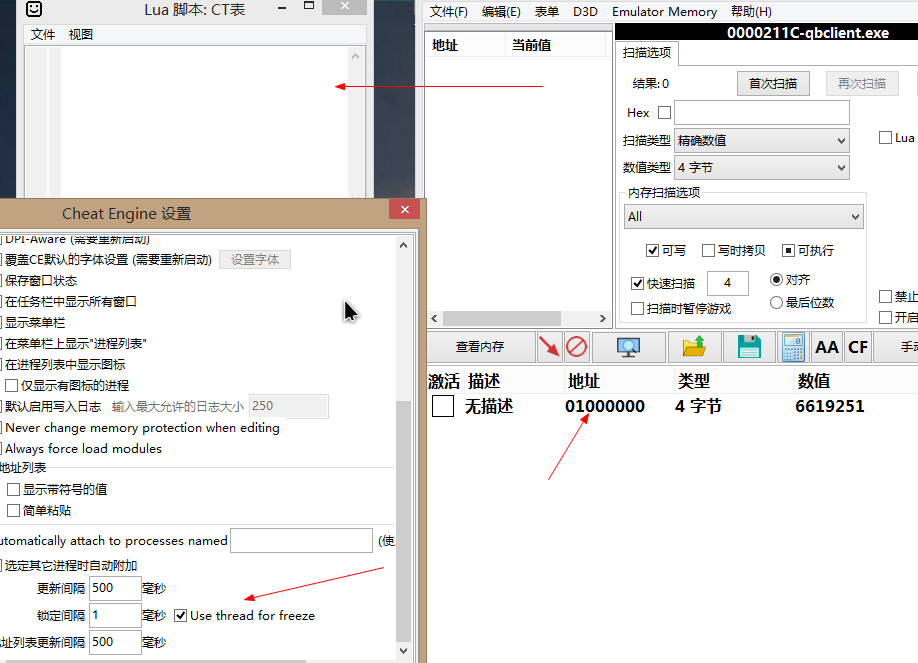Open the calculator icon in toolbar
The width and height of the screenshot is (918, 663).
[x=793, y=347]
